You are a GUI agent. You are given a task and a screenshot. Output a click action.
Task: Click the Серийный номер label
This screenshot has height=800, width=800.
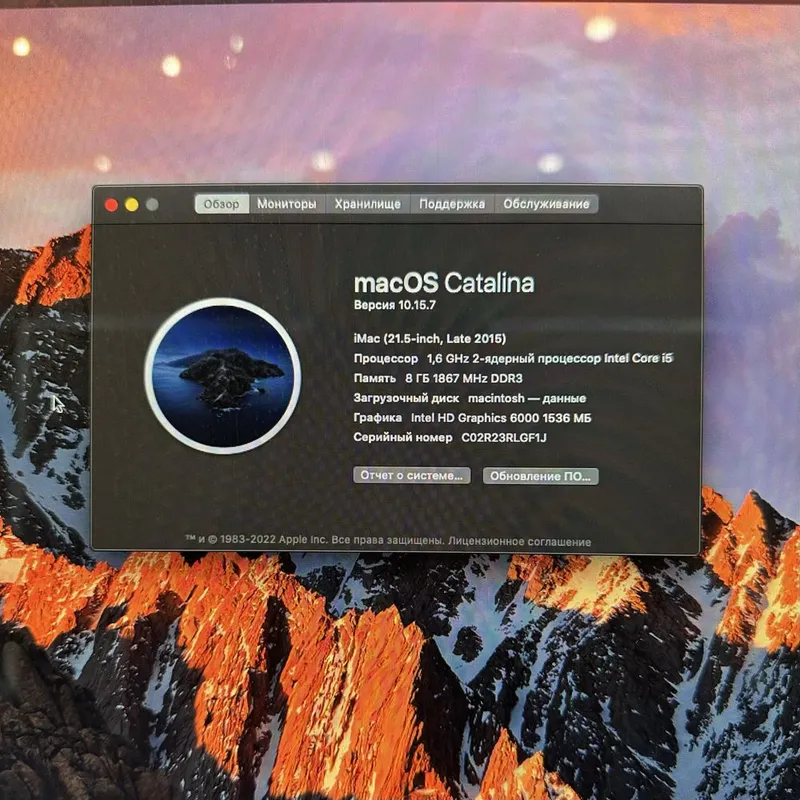(403, 437)
